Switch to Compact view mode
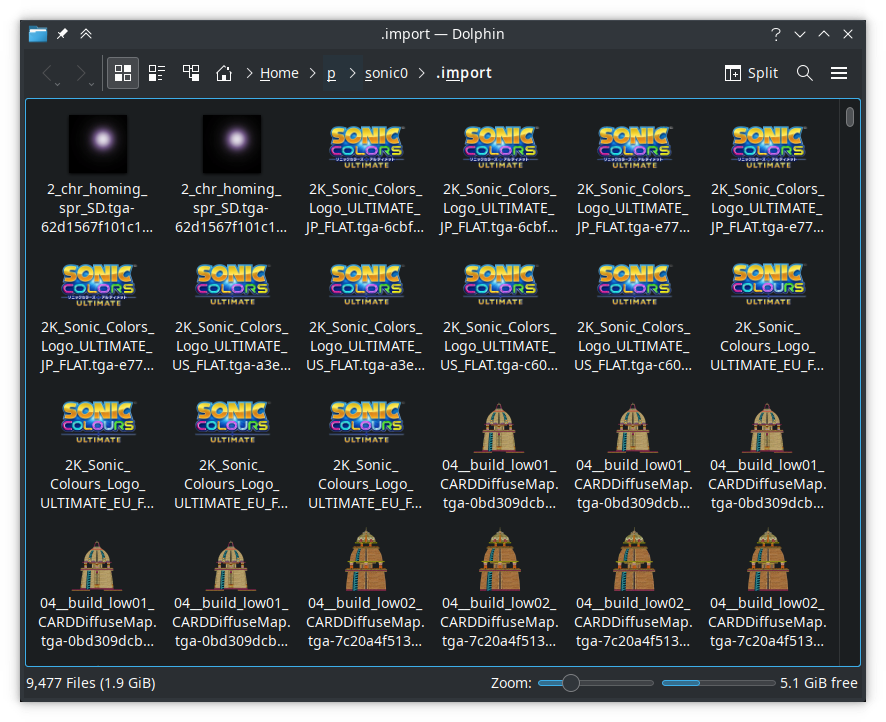 (157, 73)
